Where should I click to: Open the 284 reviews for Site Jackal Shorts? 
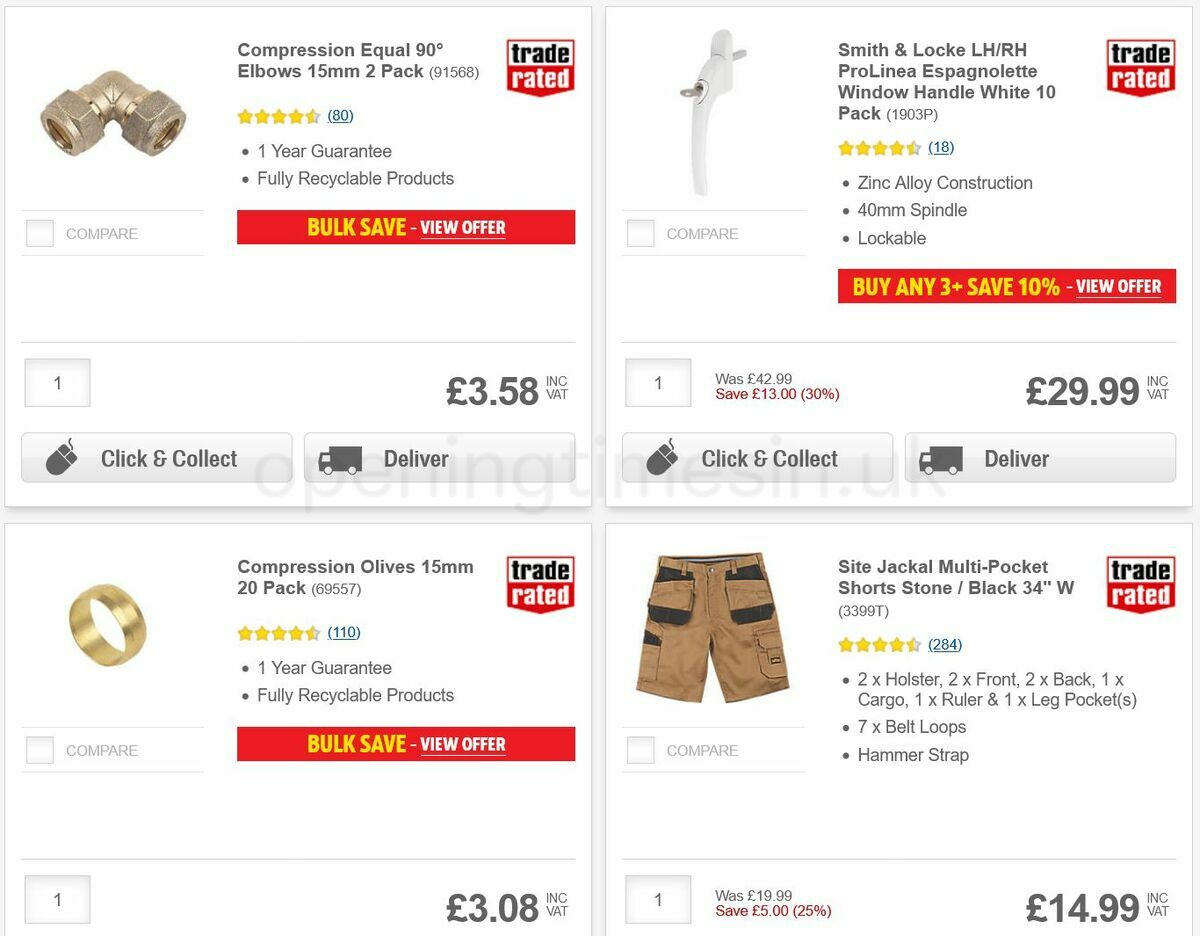pyautogui.click(x=945, y=644)
